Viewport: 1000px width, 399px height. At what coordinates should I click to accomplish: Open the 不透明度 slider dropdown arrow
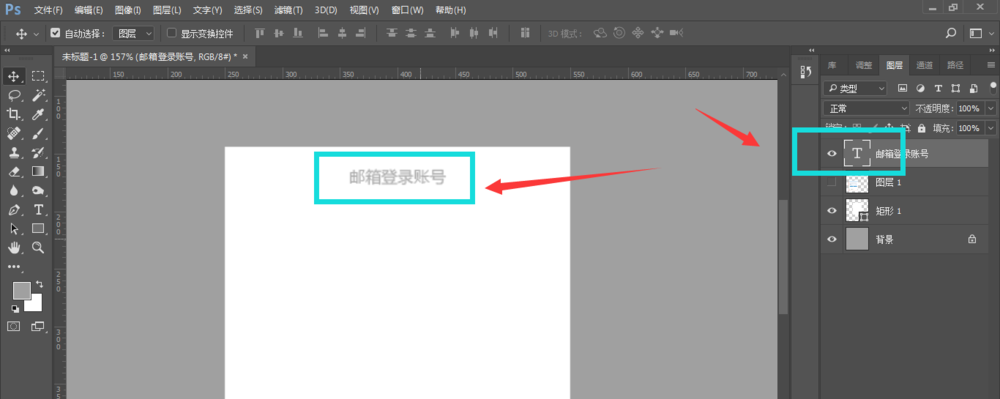click(x=990, y=109)
